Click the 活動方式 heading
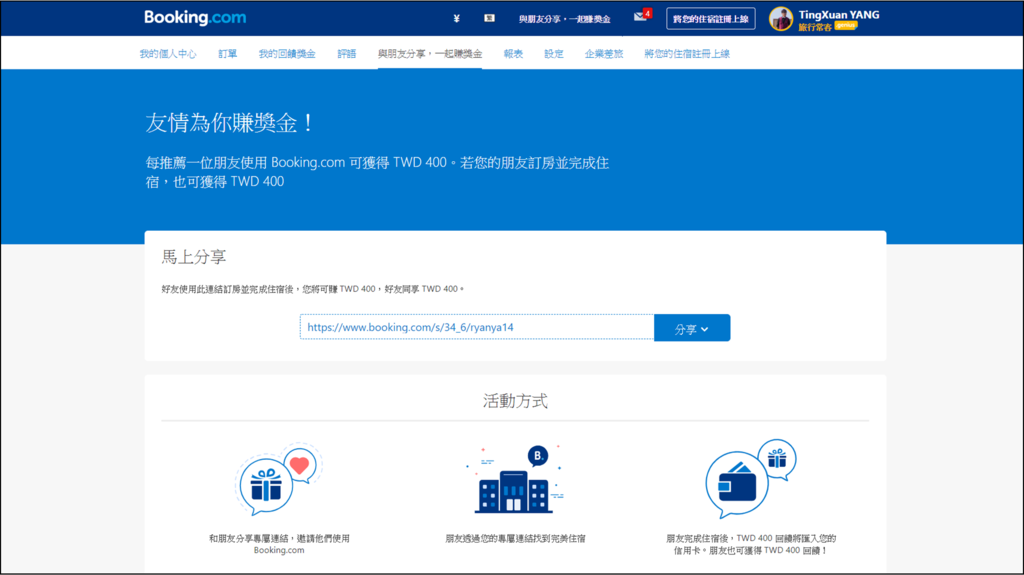1024x575 pixels. pyautogui.click(x=515, y=401)
